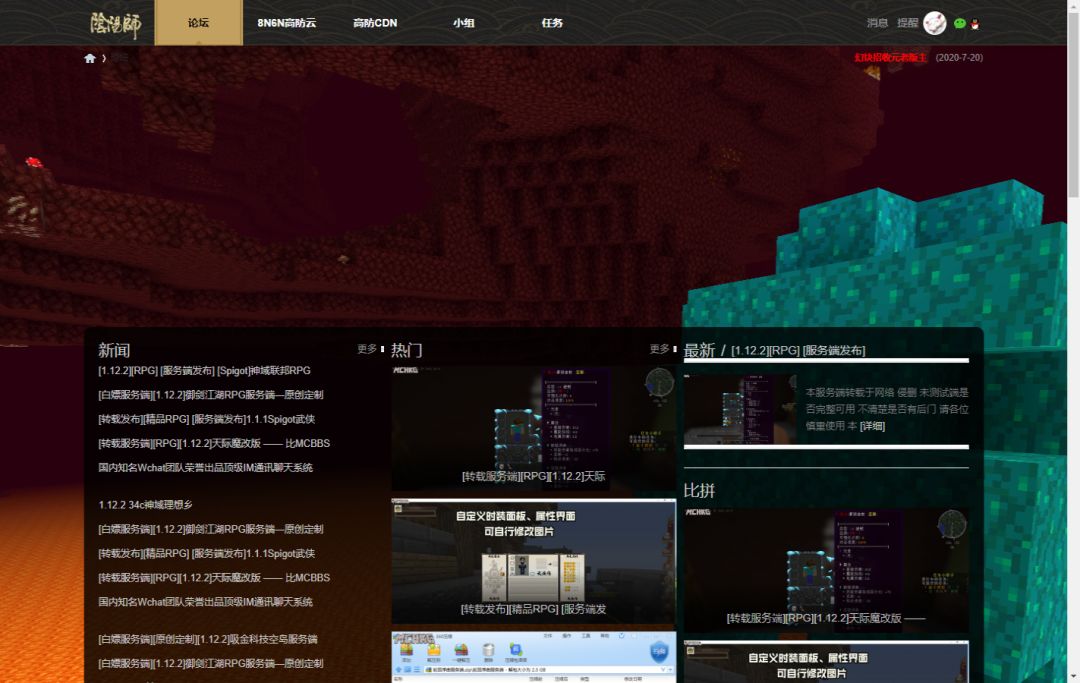Go to the 小组 menu item
Image resolution: width=1080 pixels, height=683 pixels.
[464, 23]
